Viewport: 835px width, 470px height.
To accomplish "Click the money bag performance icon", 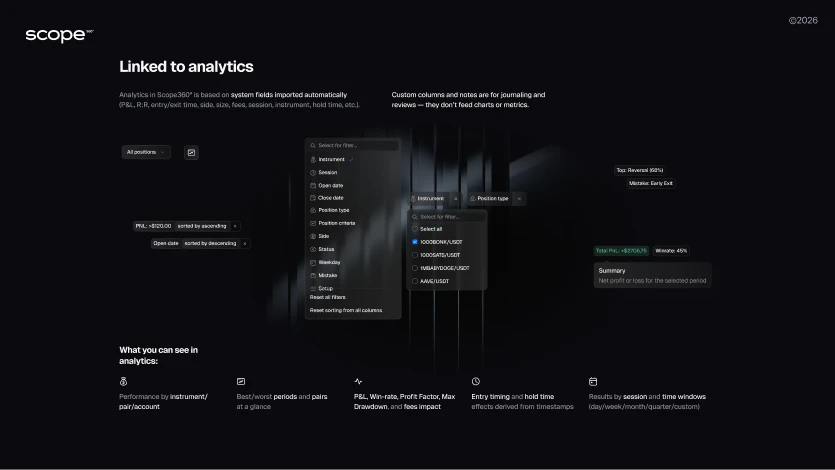I will pyautogui.click(x=123, y=381).
